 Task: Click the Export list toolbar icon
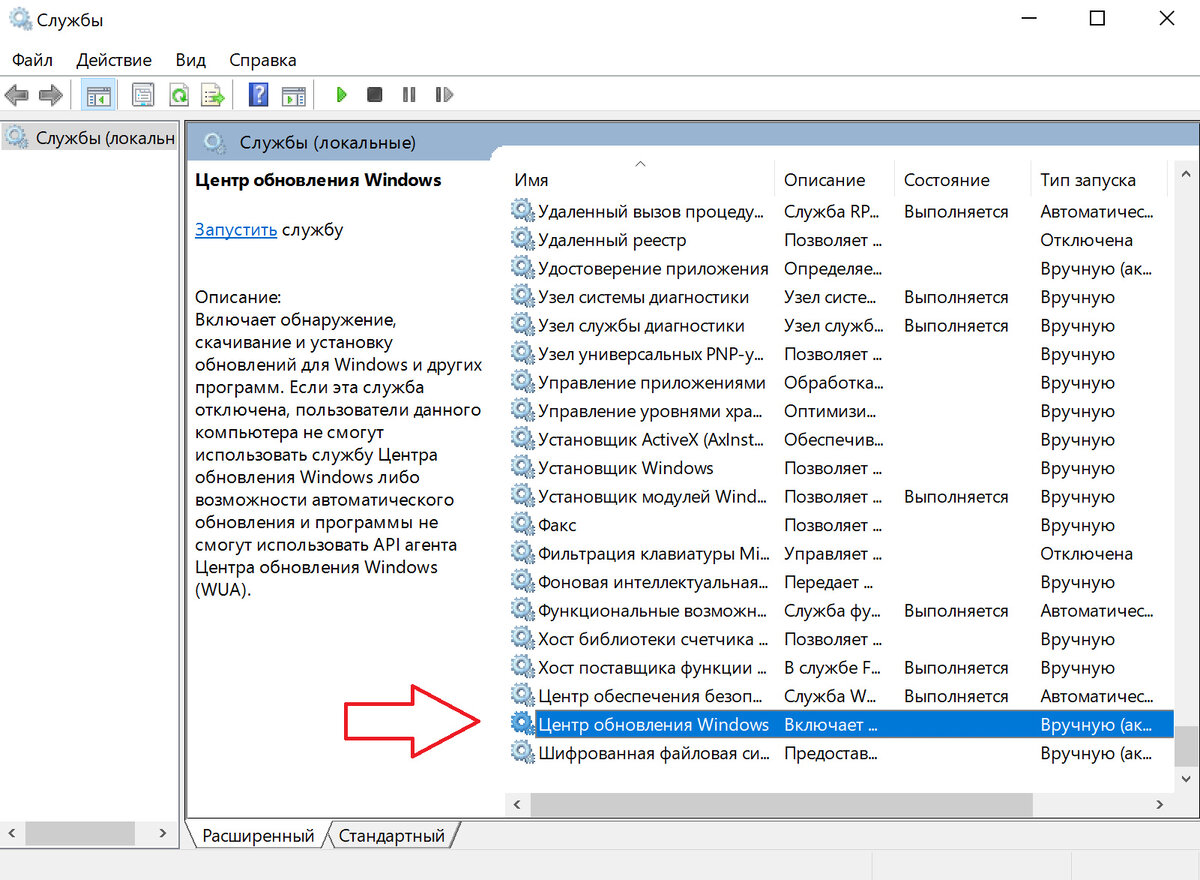pos(213,95)
